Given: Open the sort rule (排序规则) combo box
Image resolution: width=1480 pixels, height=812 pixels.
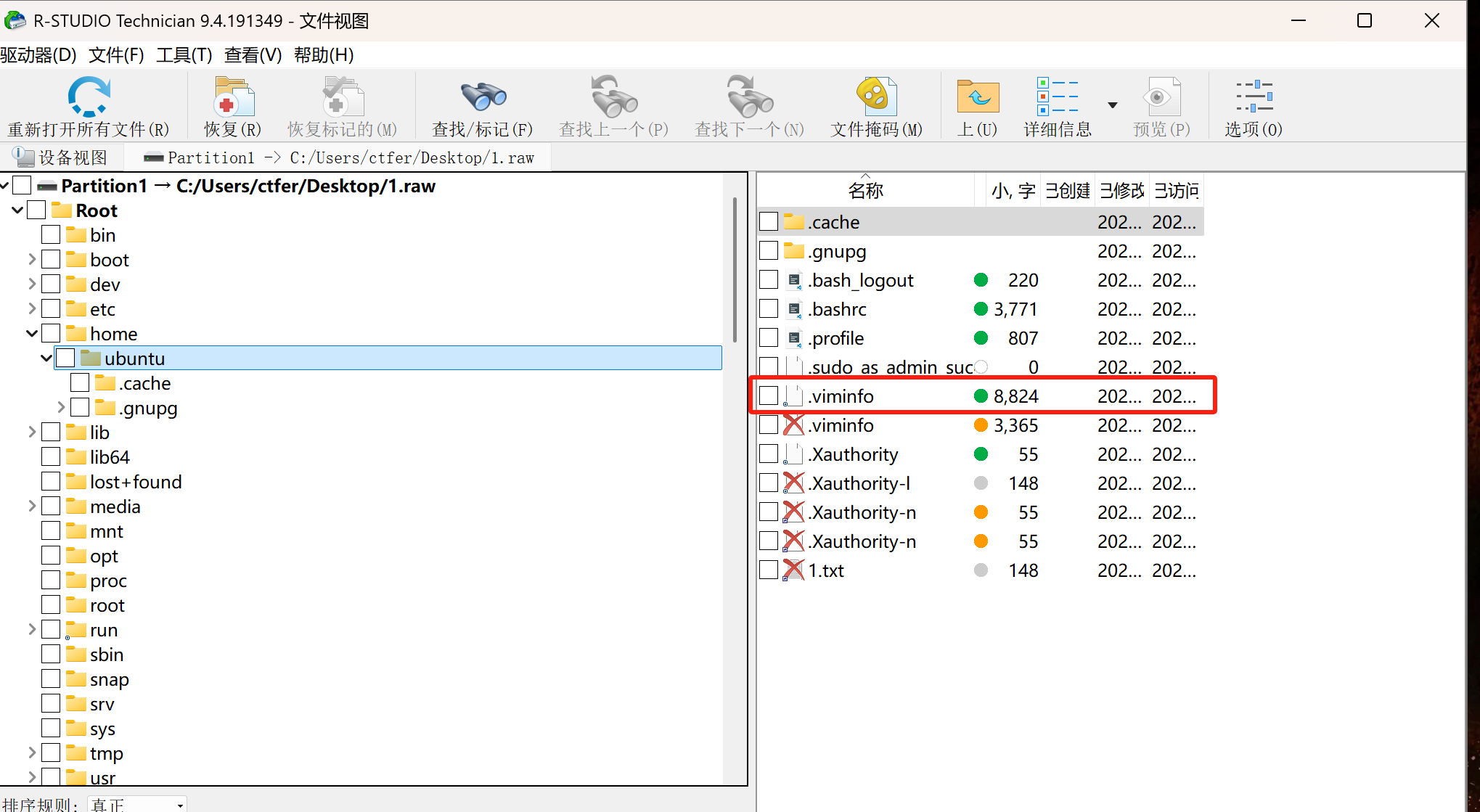Looking at the screenshot, I should (137, 804).
